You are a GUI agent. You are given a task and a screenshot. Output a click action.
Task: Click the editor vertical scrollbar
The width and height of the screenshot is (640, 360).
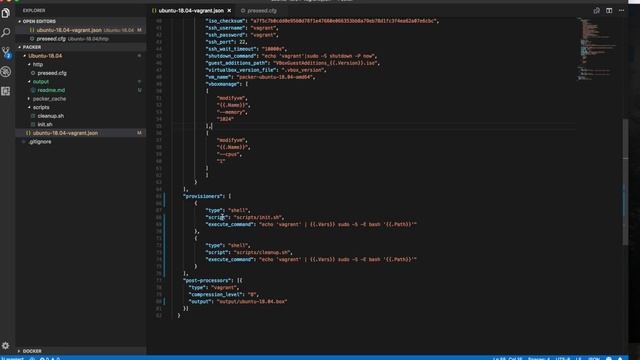click(x=625, y=182)
